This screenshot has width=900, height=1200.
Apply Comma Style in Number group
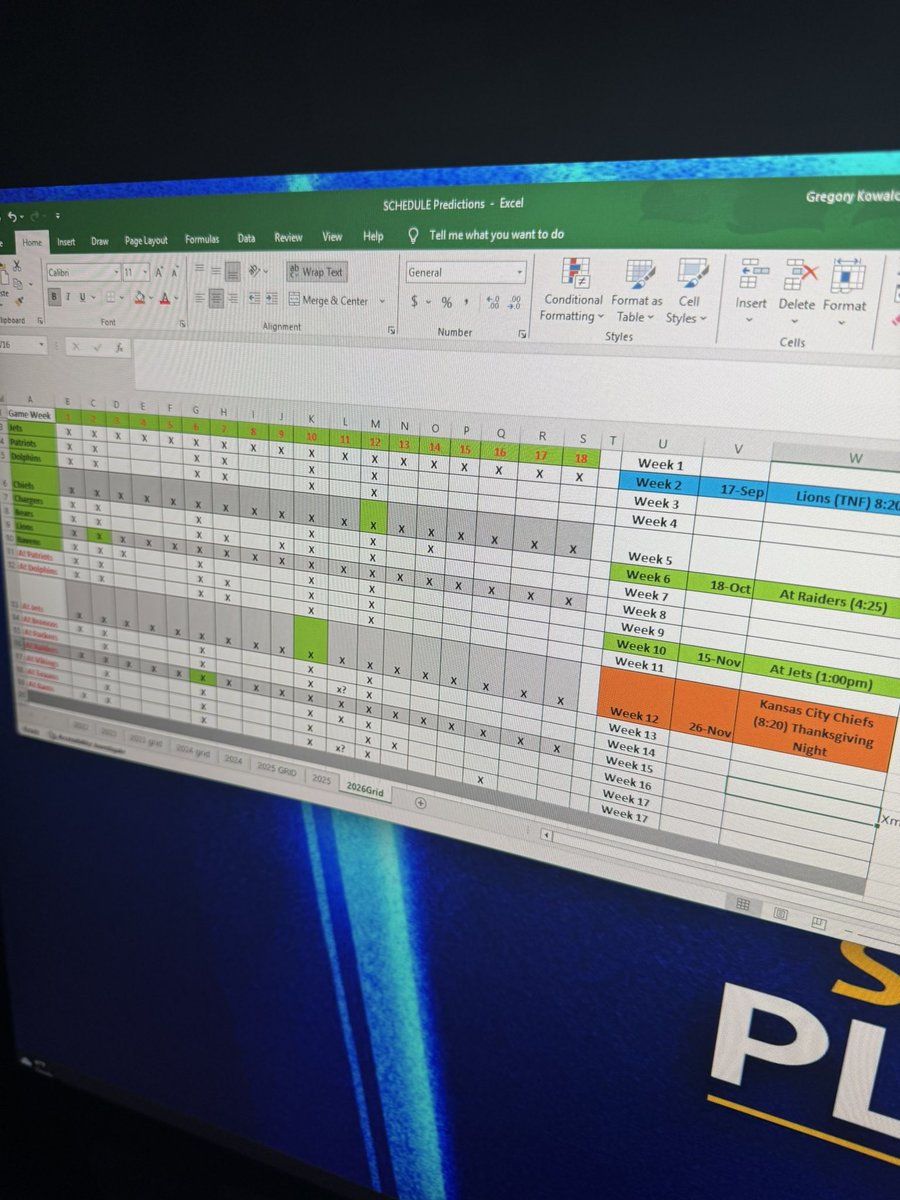pyautogui.click(x=468, y=302)
